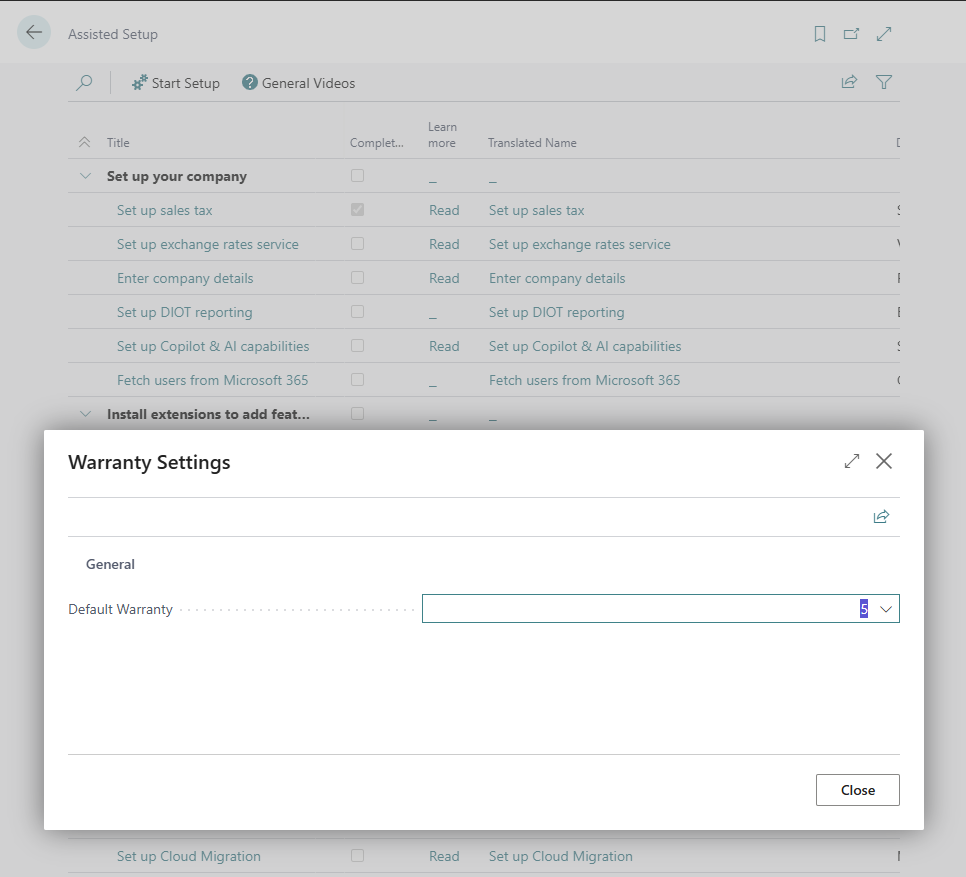Open Assisted Setup in a new window
966x877 pixels.
coord(851,33)
